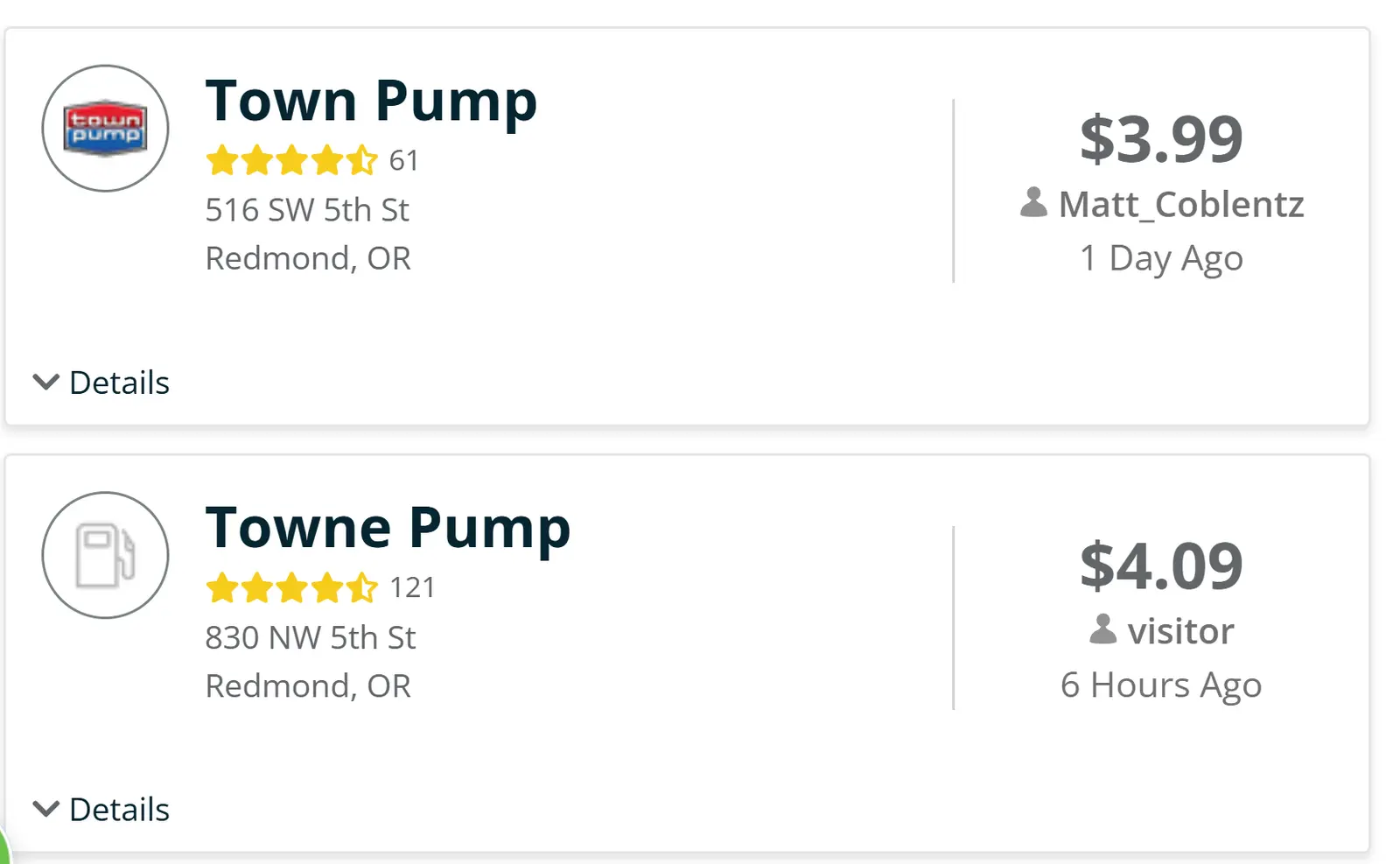Click the 516 SW 5th St address

[307, 210]
